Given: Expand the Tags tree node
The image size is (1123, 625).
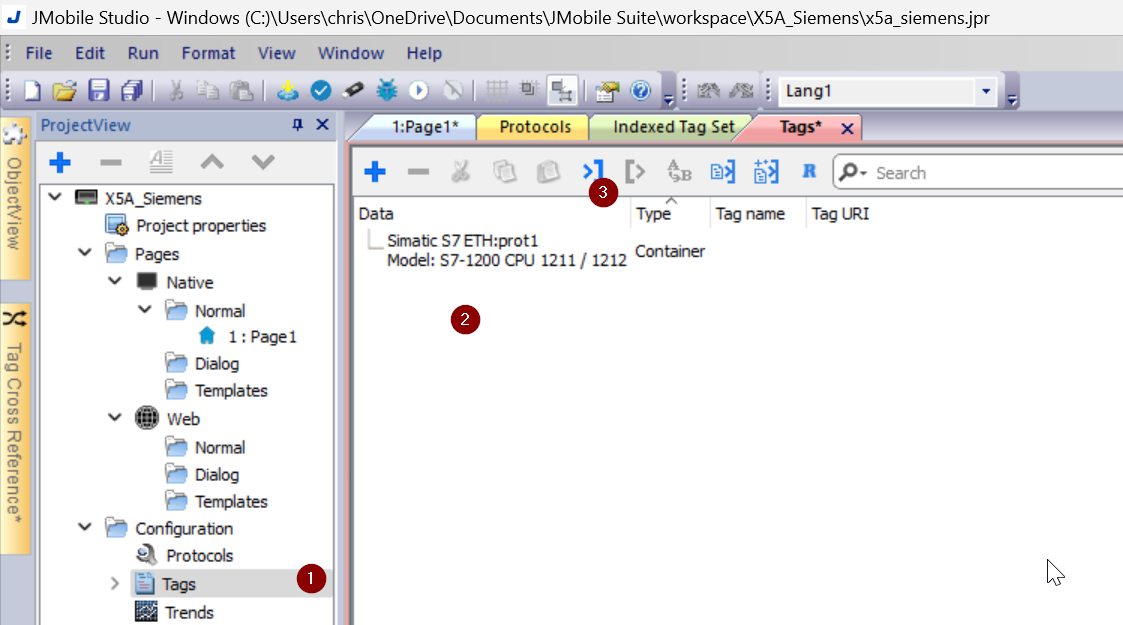Looking at the screenshot, I should pyautogui.click(x=115, y=583).
